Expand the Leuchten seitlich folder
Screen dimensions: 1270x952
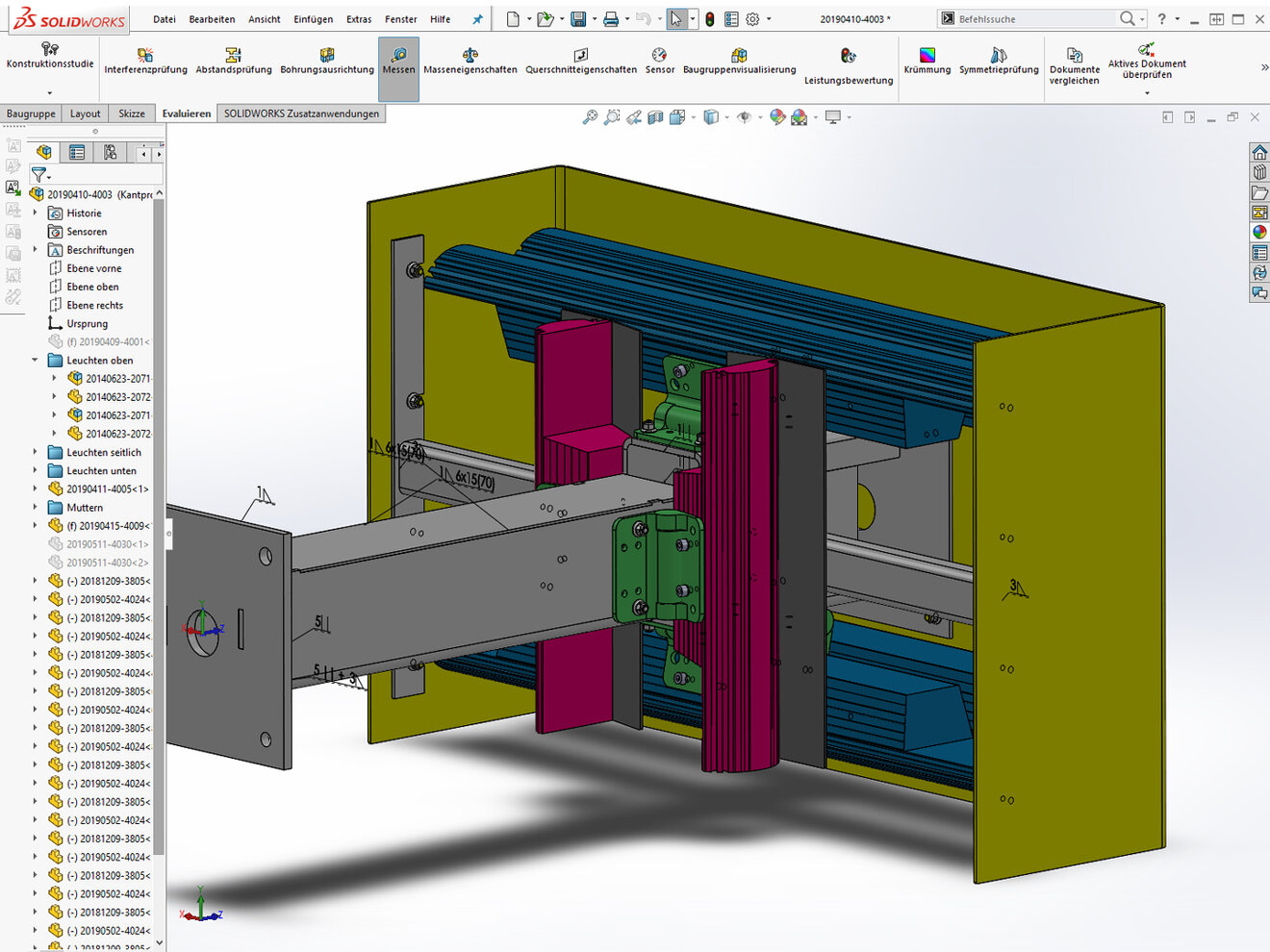(36, 453)
